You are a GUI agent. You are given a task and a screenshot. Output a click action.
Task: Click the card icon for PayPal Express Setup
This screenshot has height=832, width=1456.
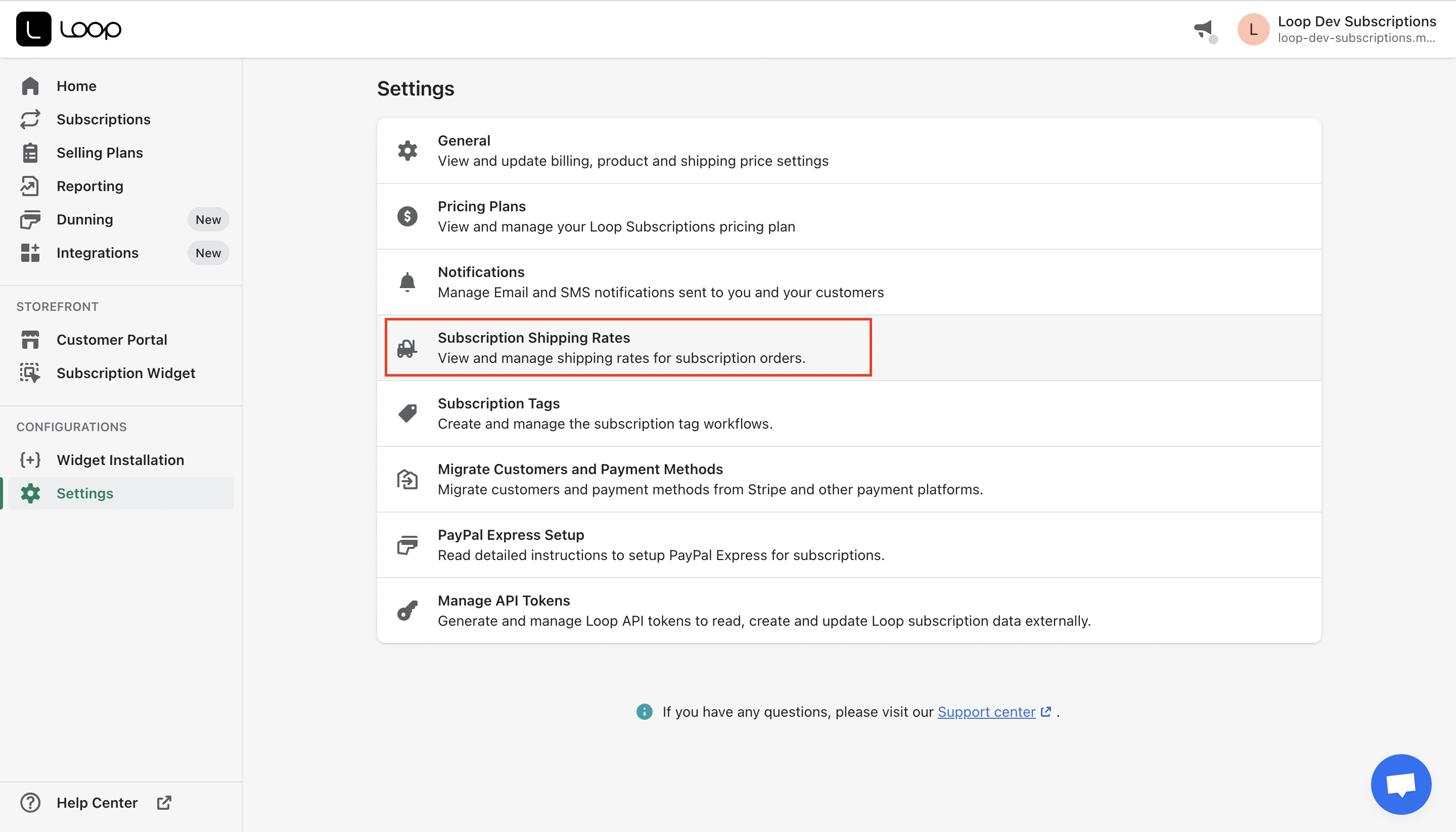407,545
